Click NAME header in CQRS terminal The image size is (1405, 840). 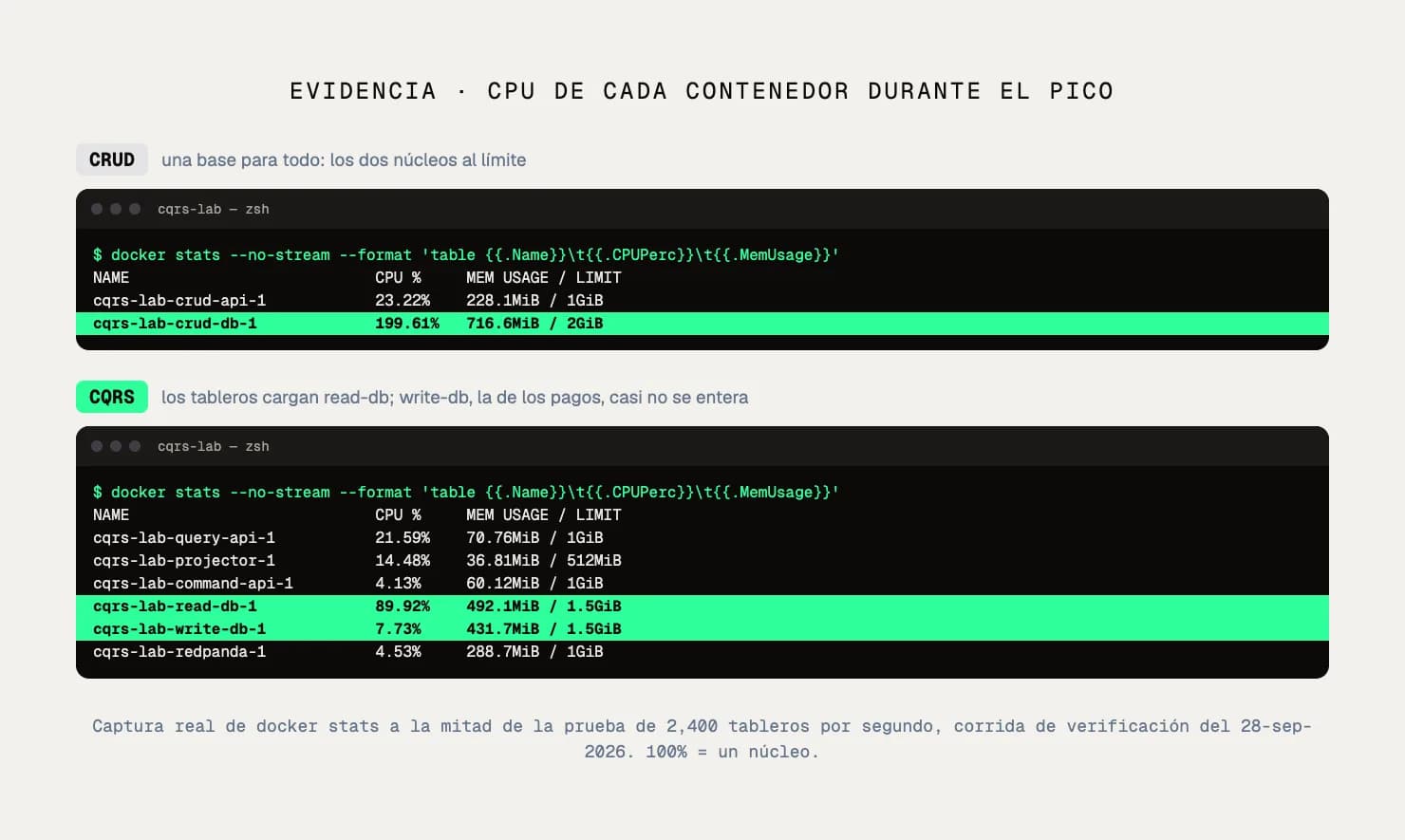pos(111,514)
